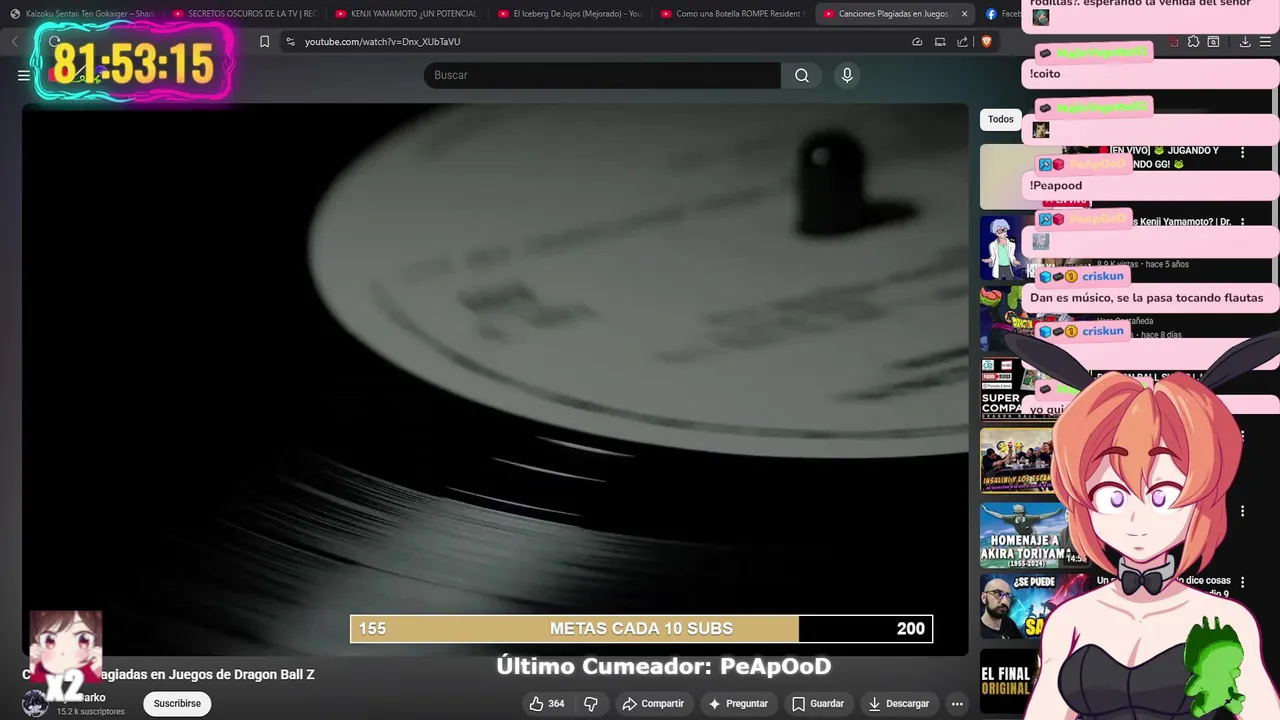Open the browser downloads arrow icon
This screenshot has height=720, width=1280.
(x=1245, y=41)
